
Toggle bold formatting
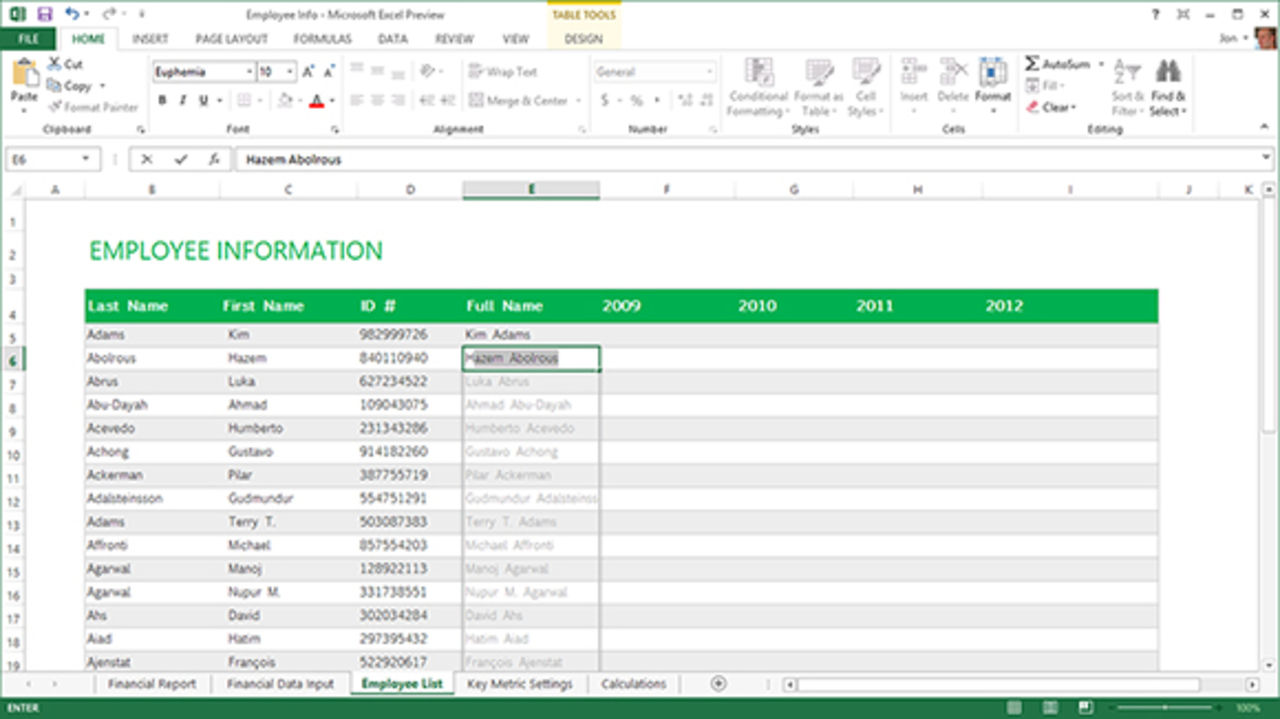[162, 100]
